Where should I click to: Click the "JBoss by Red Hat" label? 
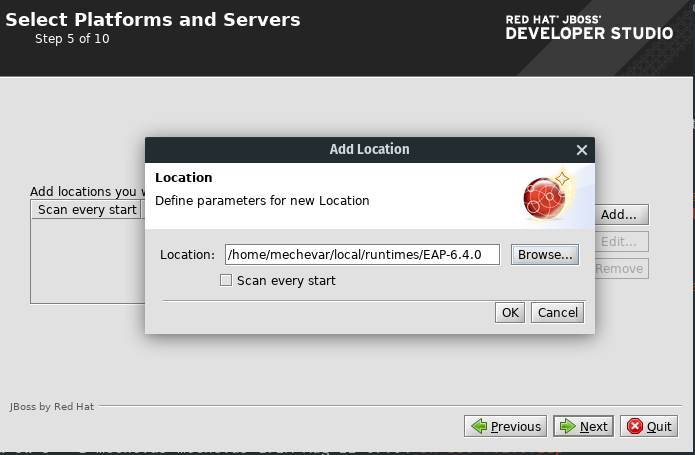coord(52,407)
